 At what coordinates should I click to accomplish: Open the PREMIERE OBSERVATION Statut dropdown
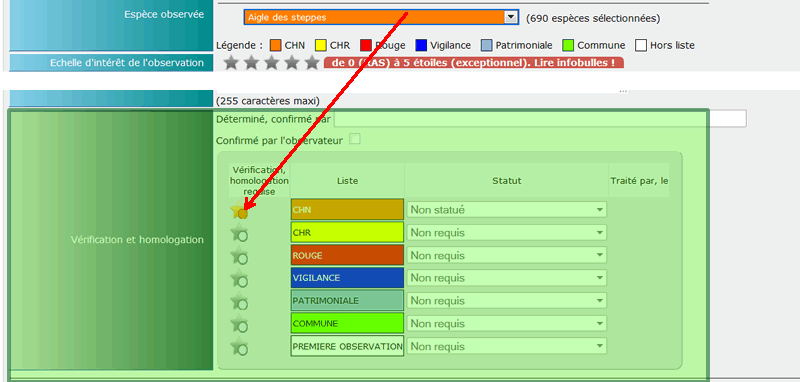(507, 346)
